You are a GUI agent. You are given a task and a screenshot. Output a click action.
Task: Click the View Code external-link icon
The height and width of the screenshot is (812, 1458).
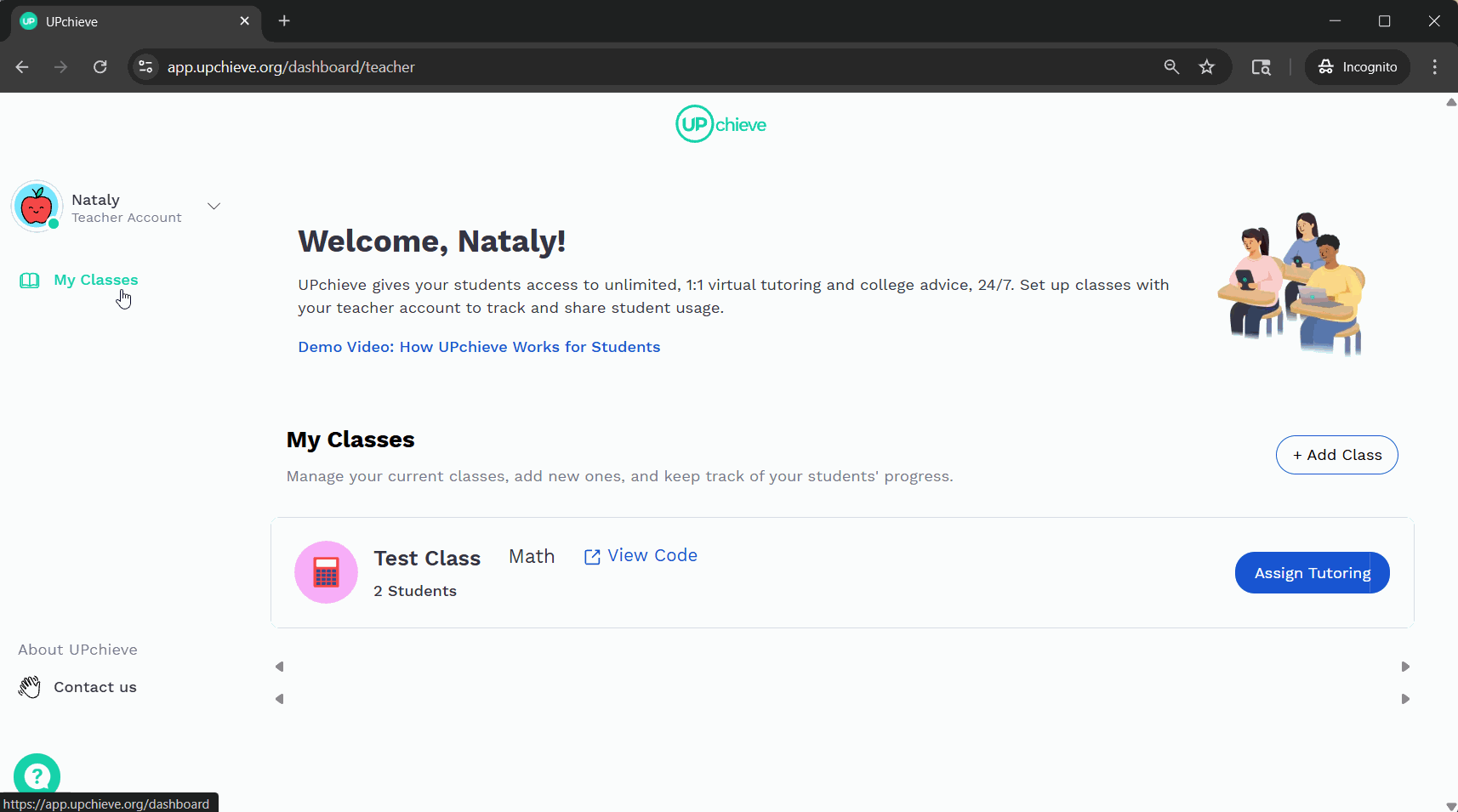point(592,557)
